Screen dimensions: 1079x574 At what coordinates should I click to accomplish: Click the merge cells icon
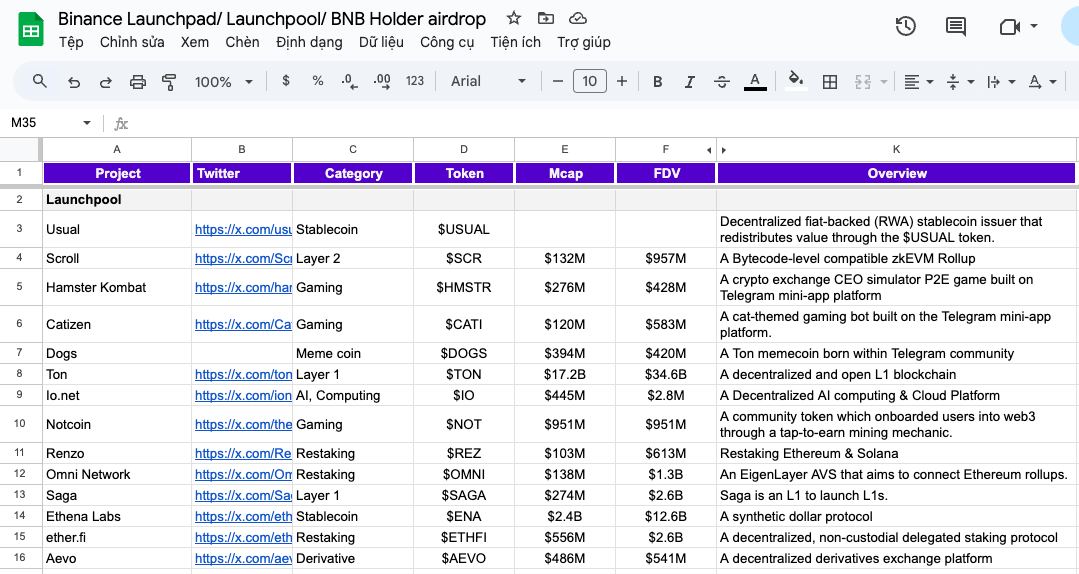click(x=862, y=82)
